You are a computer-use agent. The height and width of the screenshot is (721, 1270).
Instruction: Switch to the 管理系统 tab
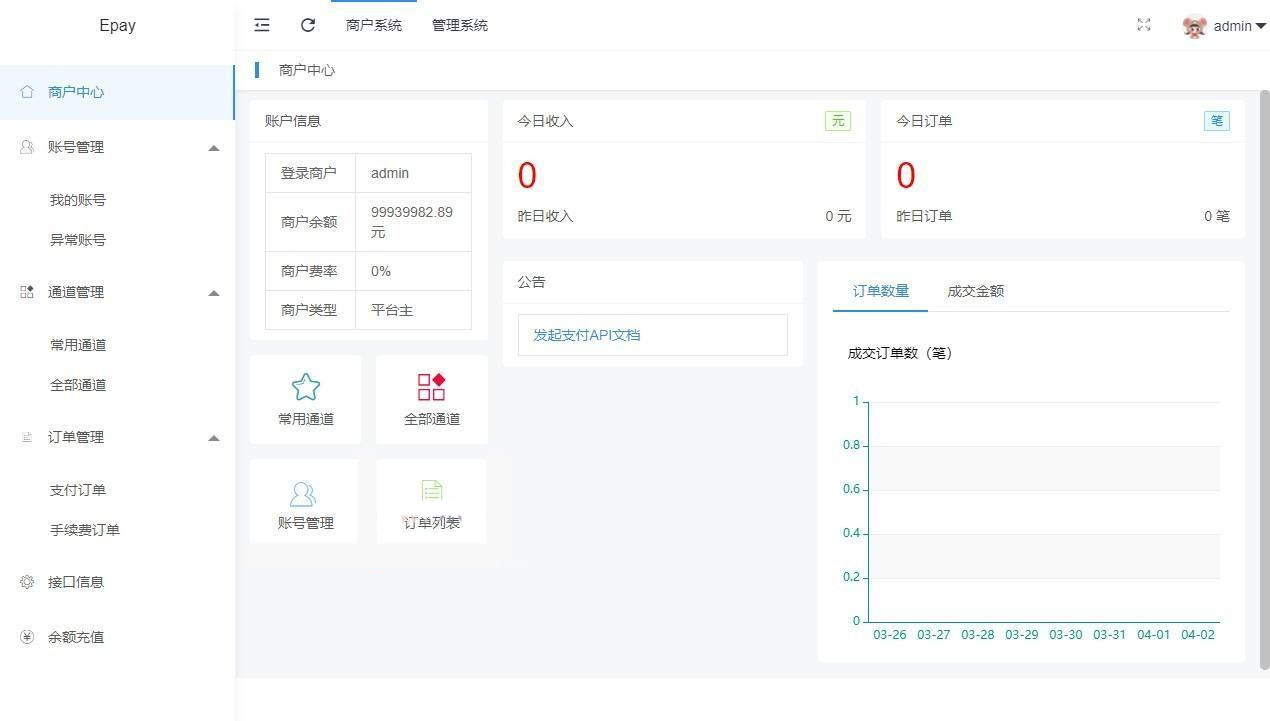(x=459, y=25)
